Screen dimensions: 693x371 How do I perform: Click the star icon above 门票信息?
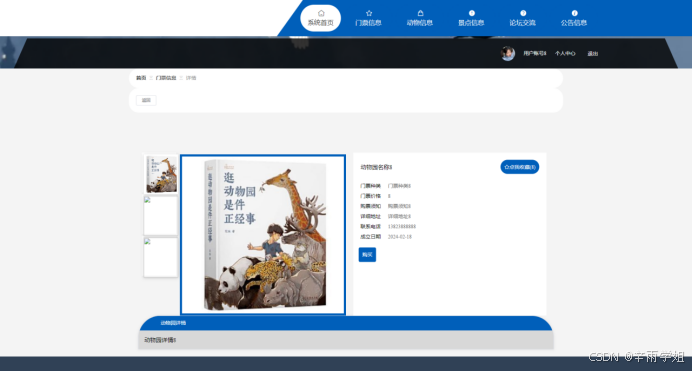369,13
